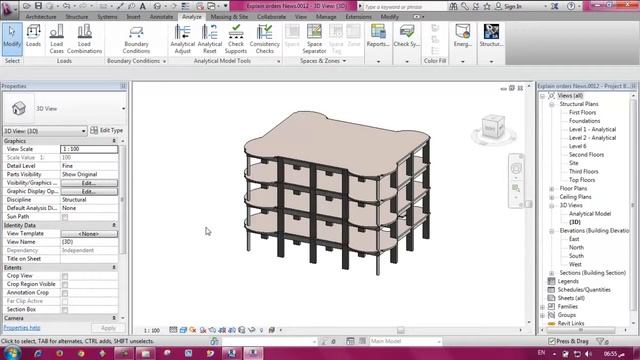The width and height of the screenshot is (640, 360).
Task: Click the Save icon in quick access toolbar
Action: click(x=38, y=6)
